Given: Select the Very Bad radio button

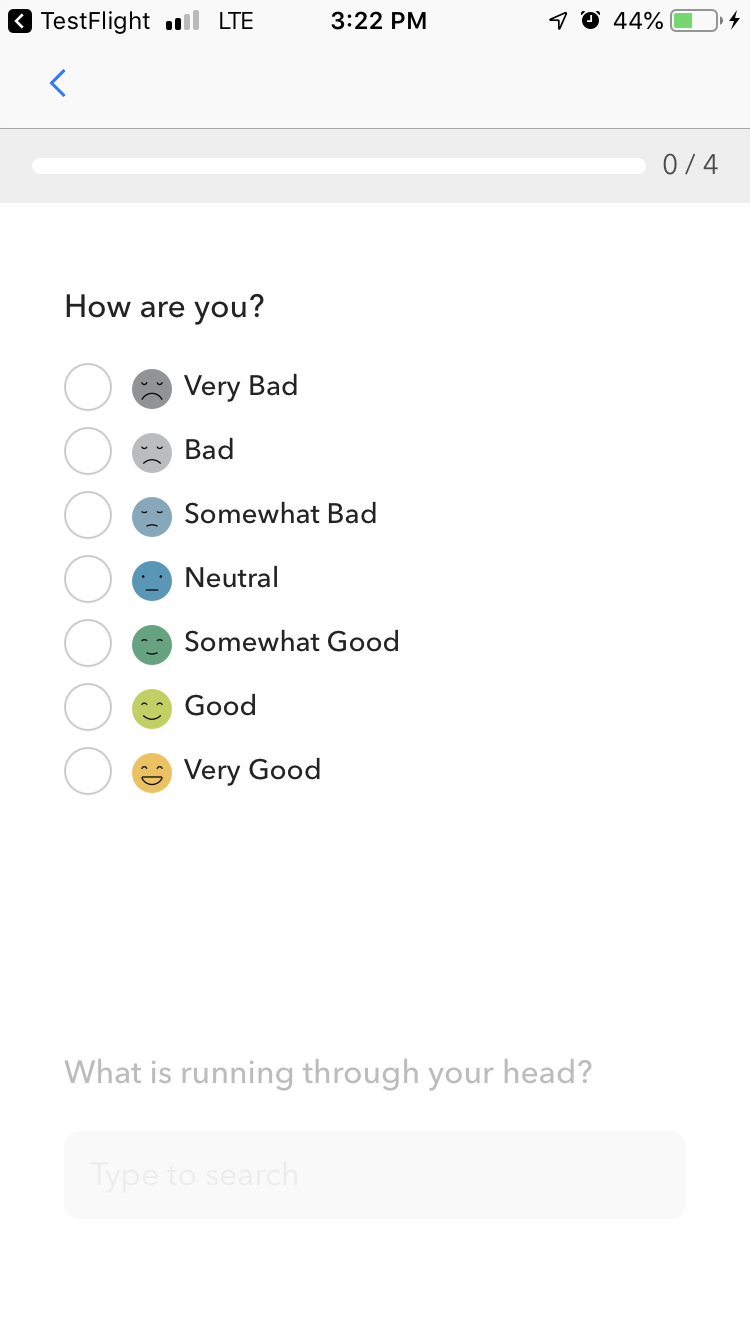Looking at the screenshot, I should click(88, 387).
